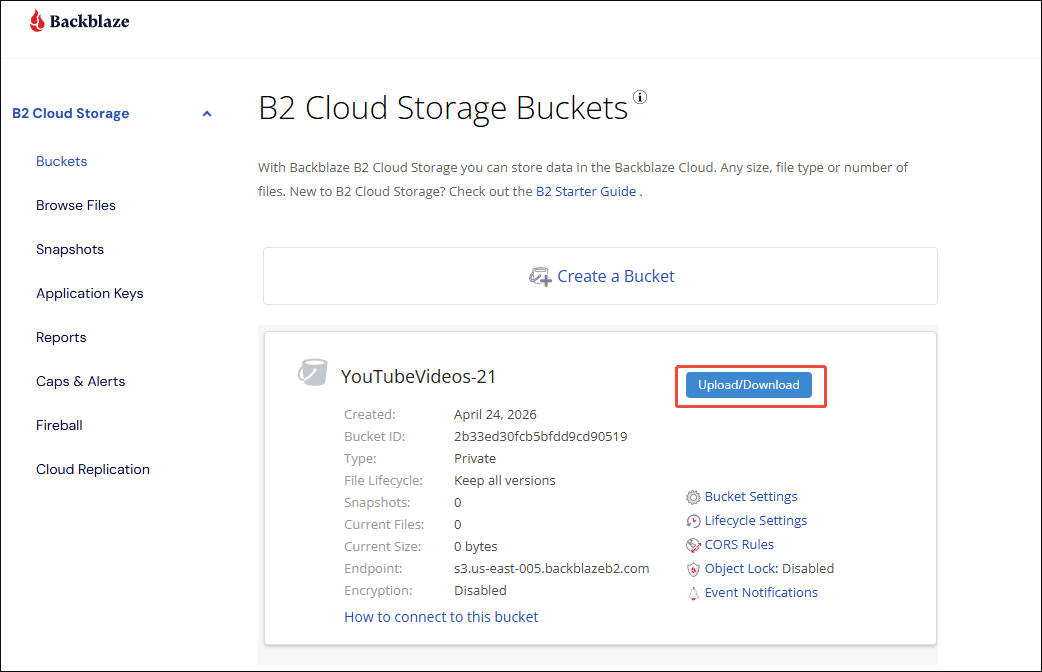
Task: Click the bucket-plus icon in Create a Bucket
Action: point(540,277)
